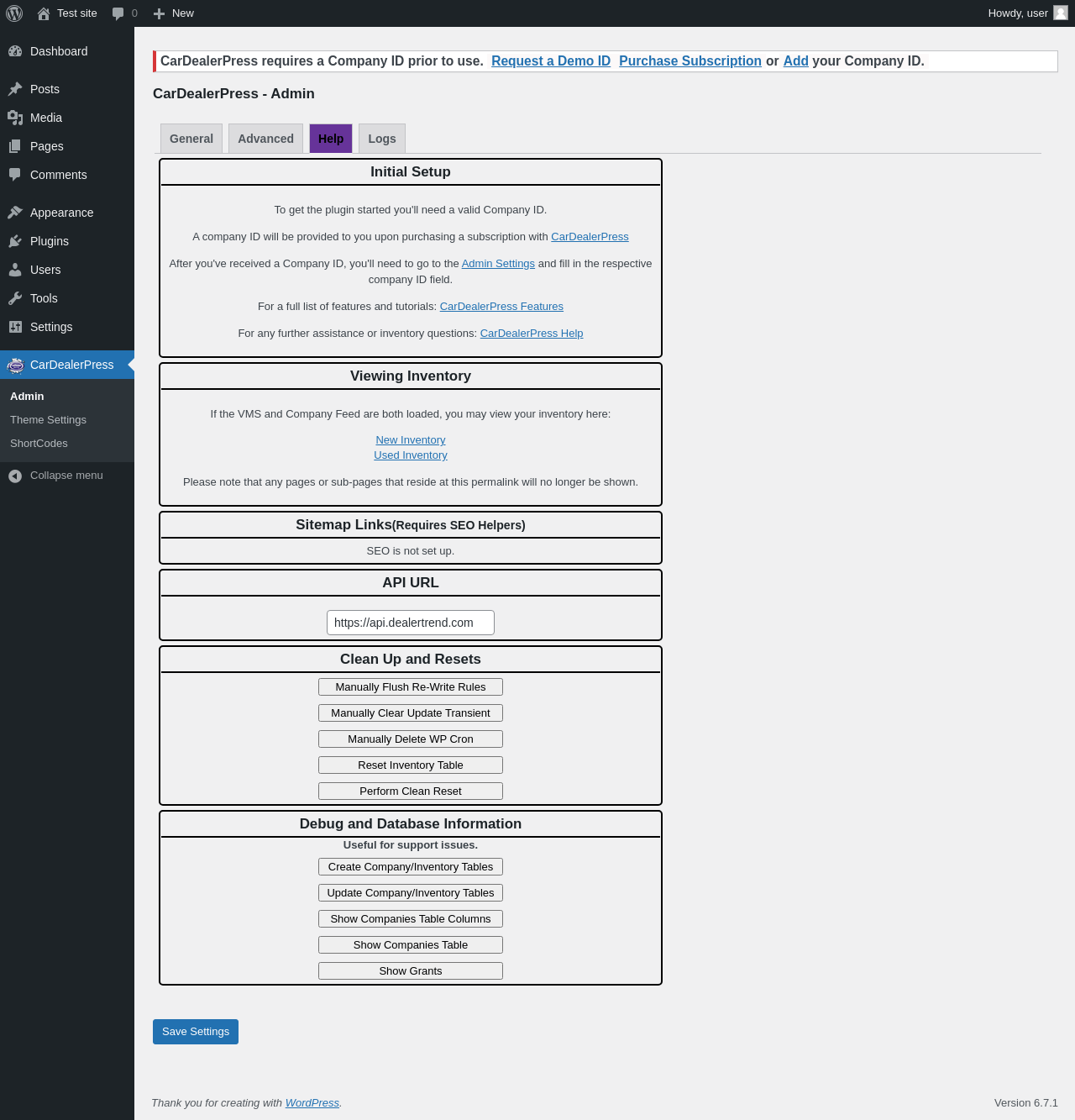Go to Theme Settings submenu

pyautogui.click(x=48, y=420)
